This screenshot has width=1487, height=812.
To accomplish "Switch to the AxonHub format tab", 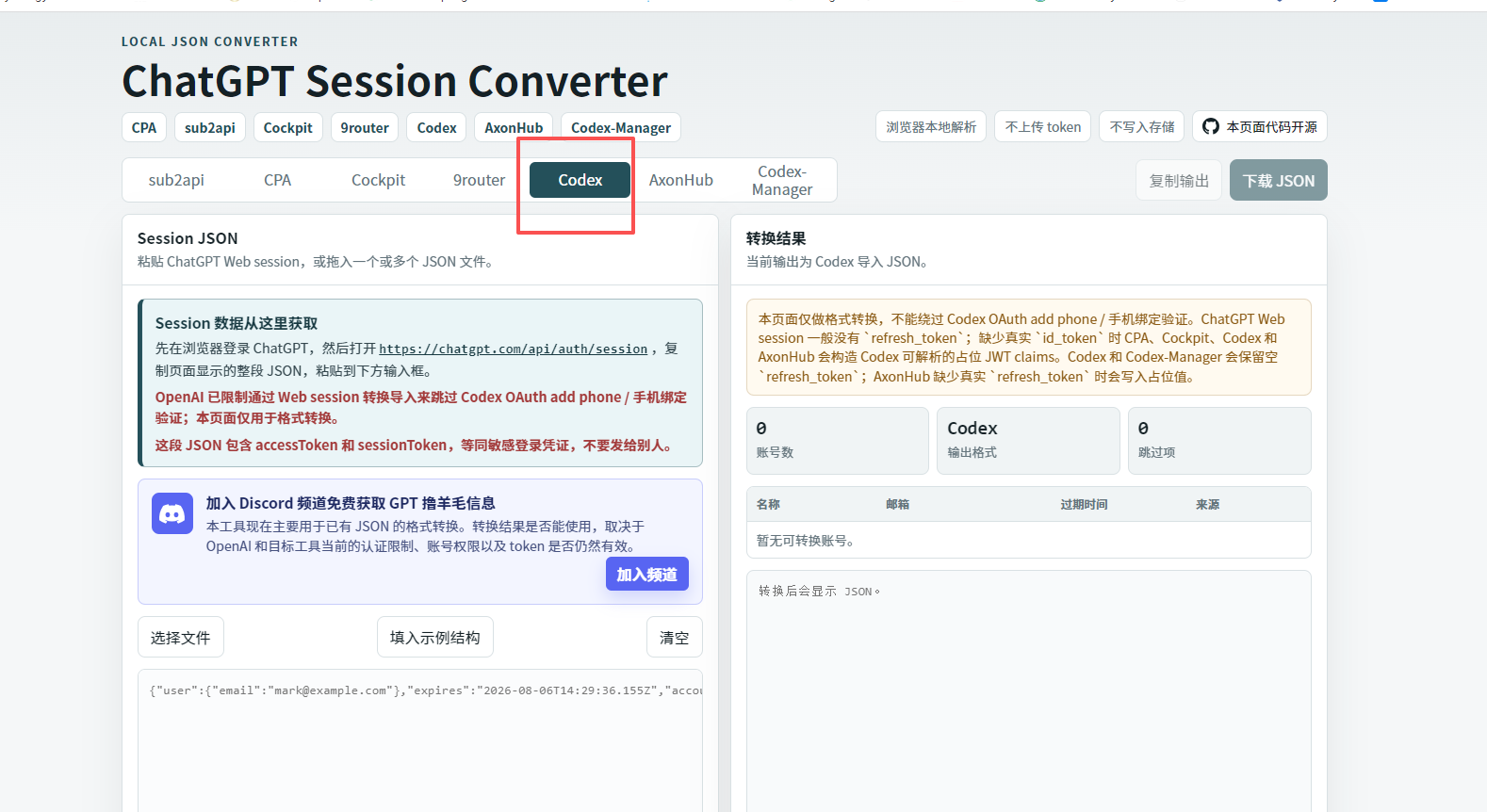I will pos(680,180).
